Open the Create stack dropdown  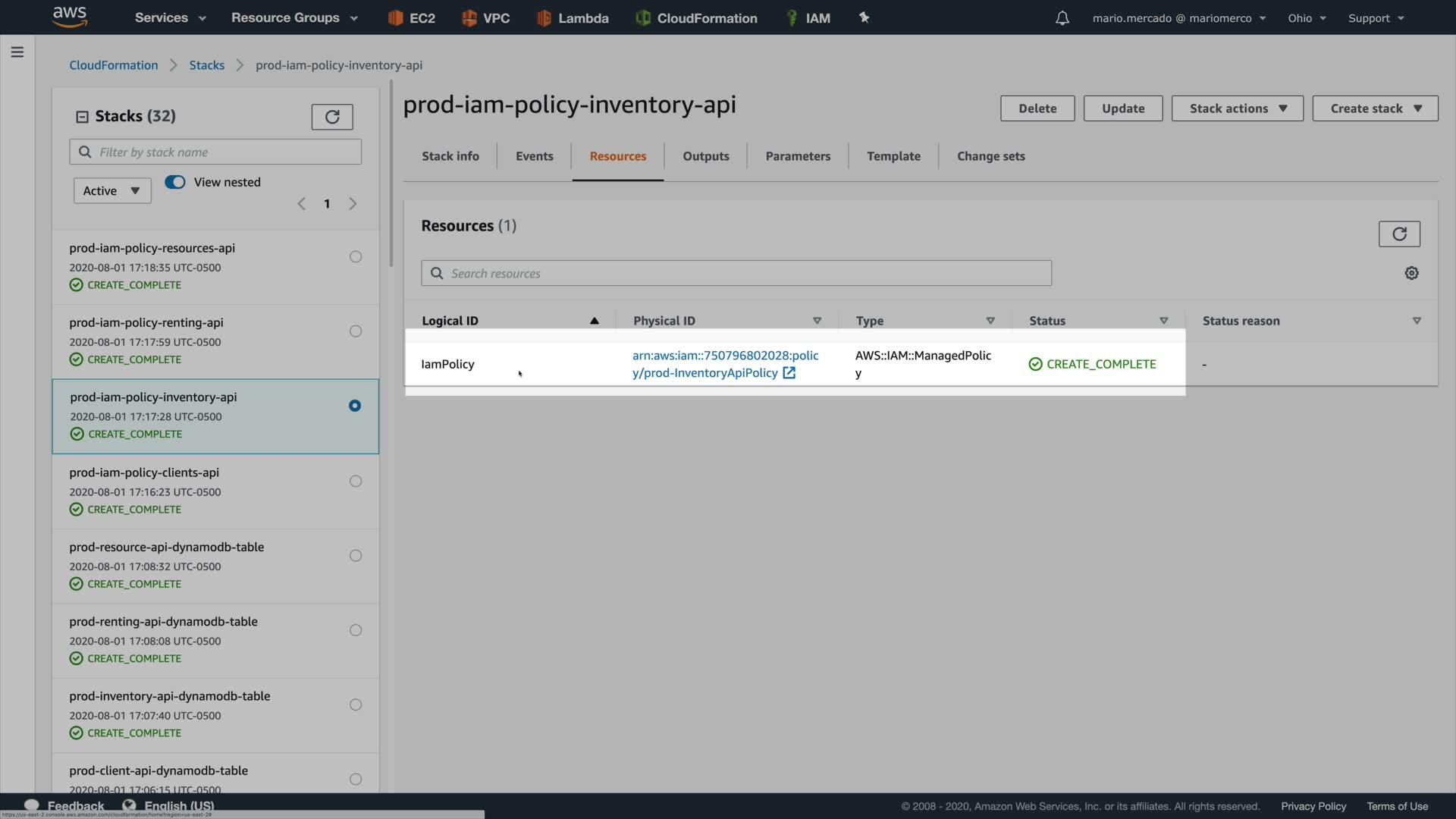(x=1374, y=108)
